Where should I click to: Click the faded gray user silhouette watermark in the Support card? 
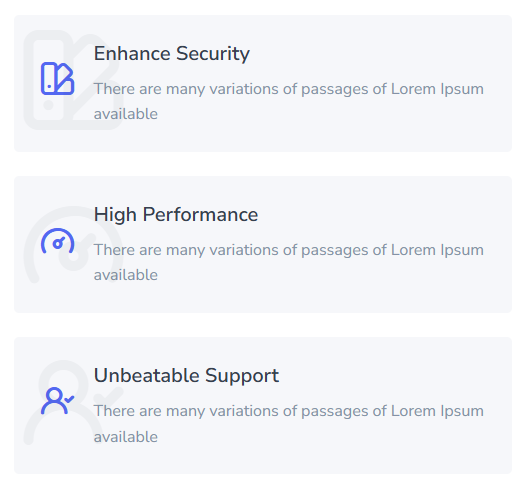click(63, 402)
